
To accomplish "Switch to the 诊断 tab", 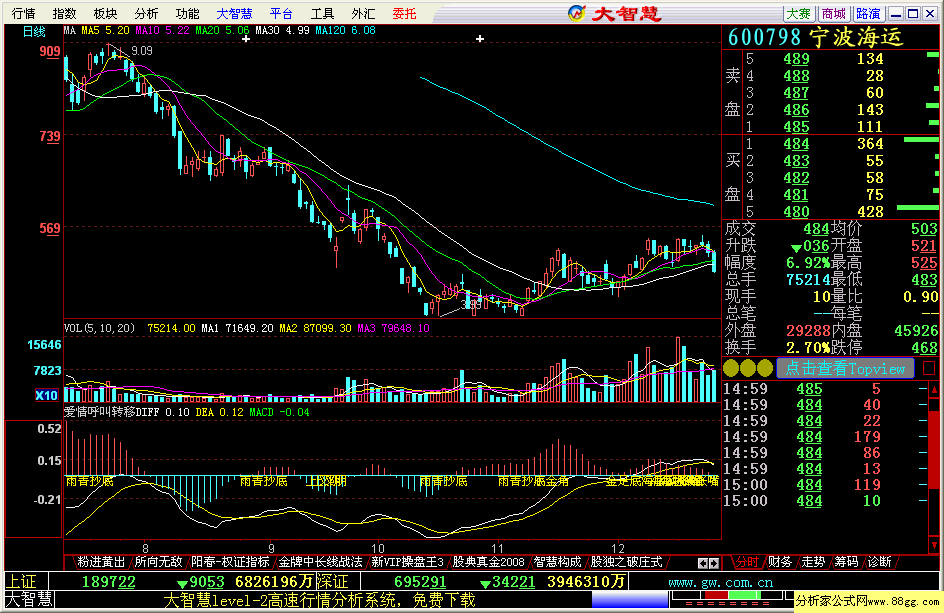I will tap(879, 562).
